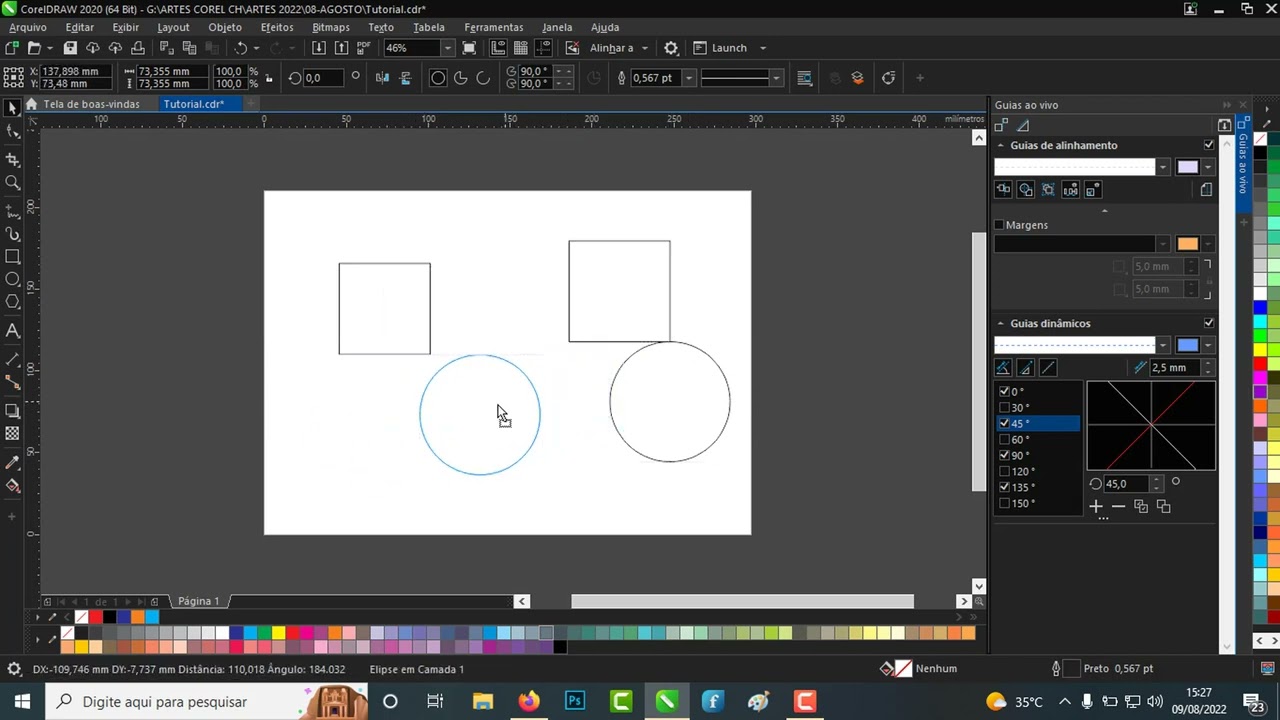Uncheck the 90° angle checkbox
Screen dimensions: 1280x720
tap(1005, 456)
